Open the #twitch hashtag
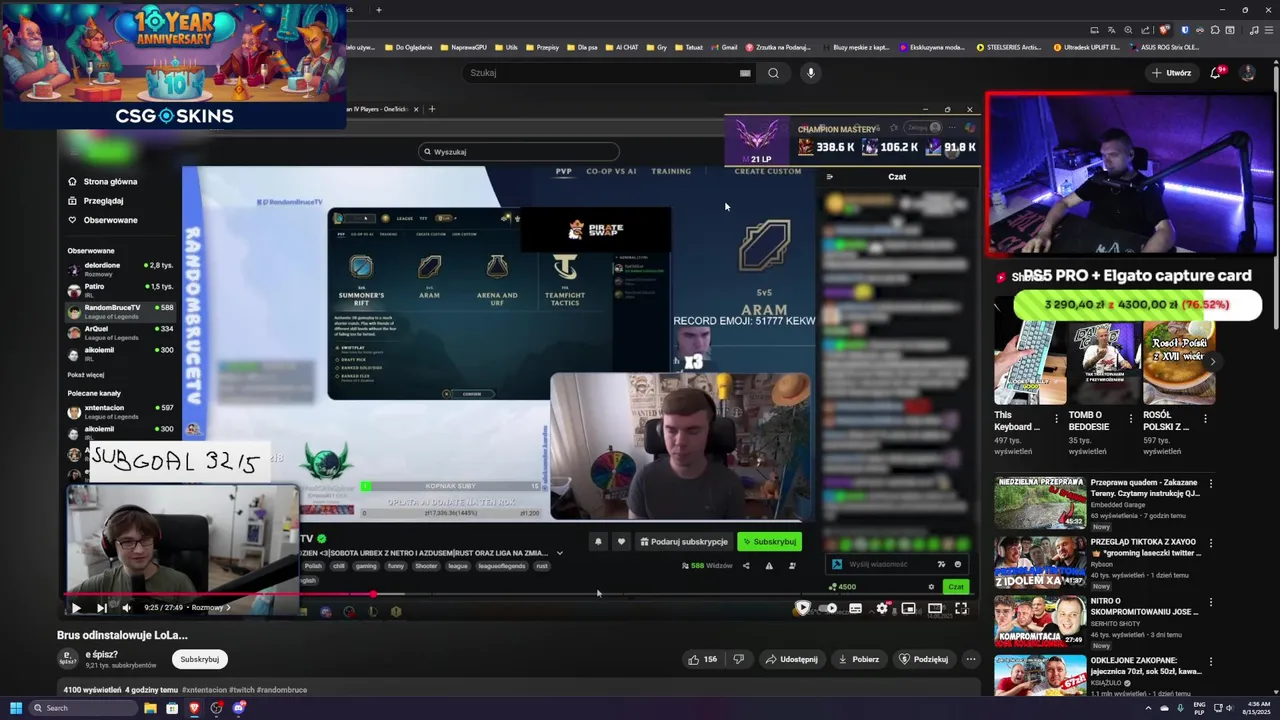Viewport: 1280px width, 720px height. (x=242, y=690)
